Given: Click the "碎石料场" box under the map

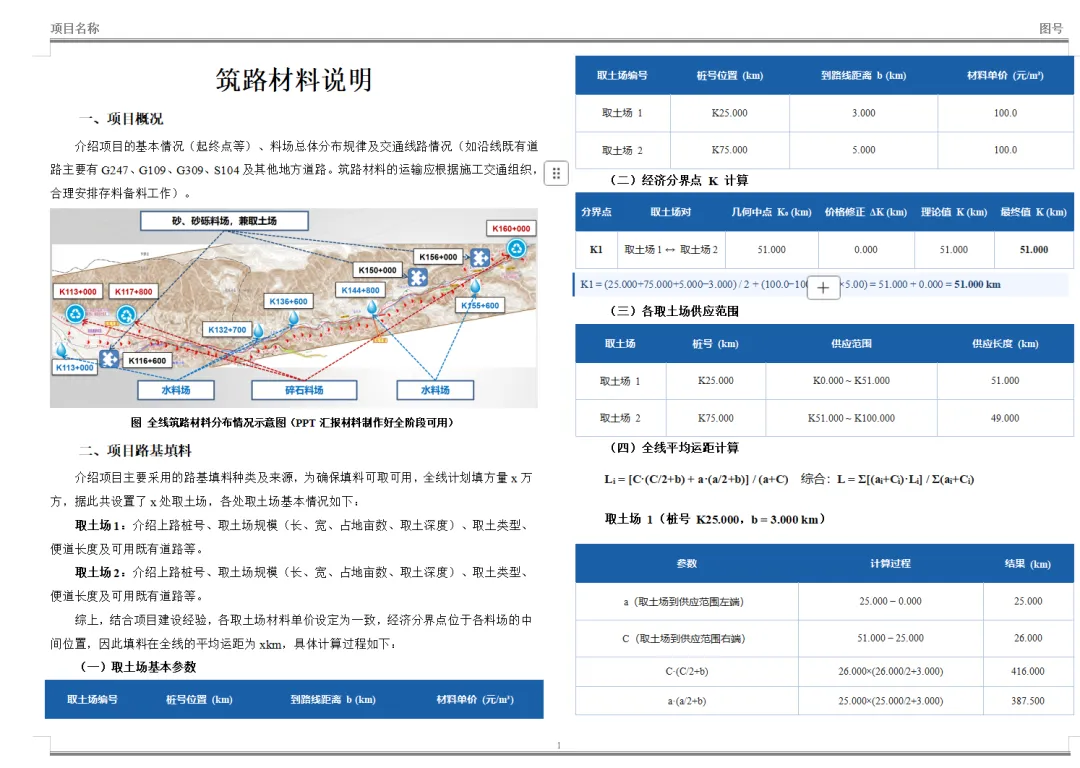Looking at the screenshot, I should [x=304, y=390].
